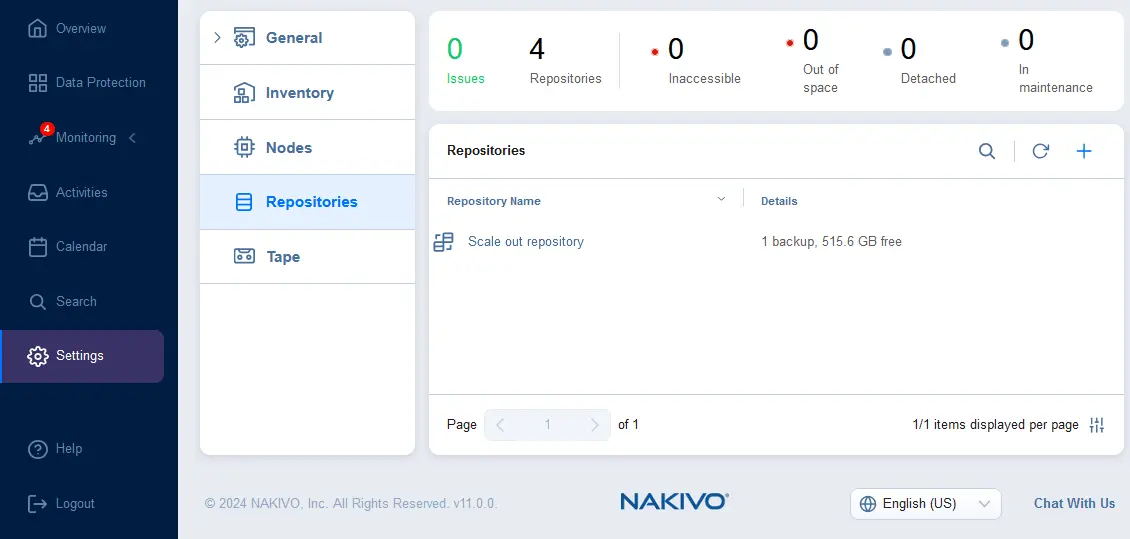
Task: Click the Details column header
Action: pyautogui.click(x=779, y=201)
